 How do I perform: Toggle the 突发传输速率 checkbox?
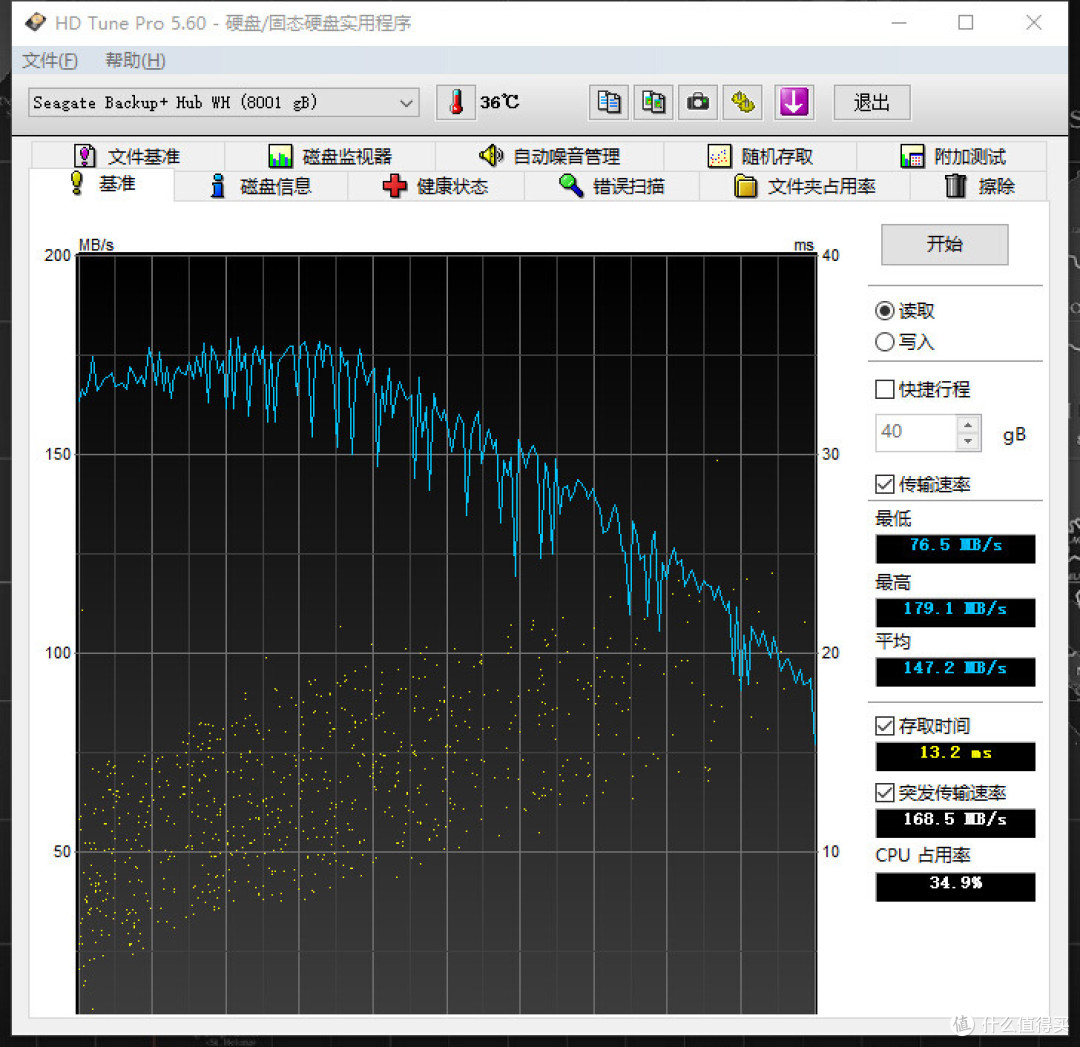(x=885, y=793)
